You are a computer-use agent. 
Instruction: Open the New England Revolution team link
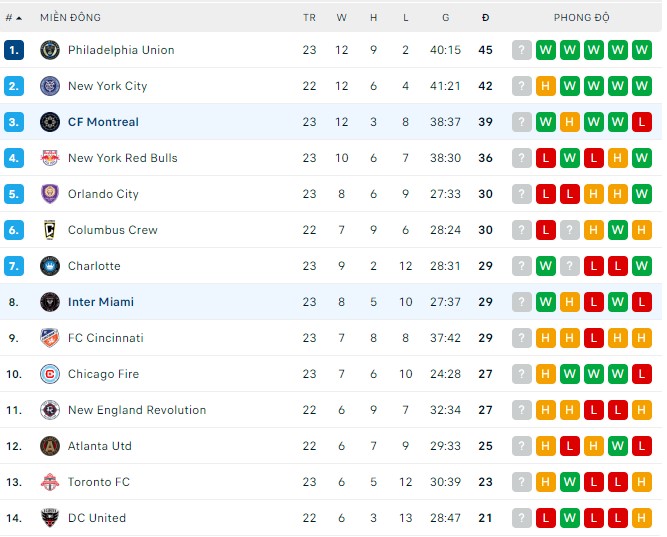tap(136, 410)
